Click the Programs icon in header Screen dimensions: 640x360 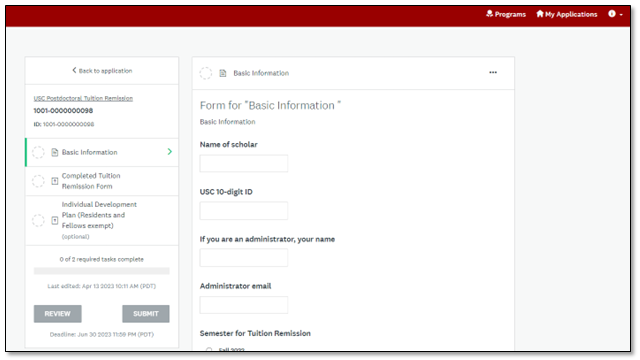(x=489, y=14)
